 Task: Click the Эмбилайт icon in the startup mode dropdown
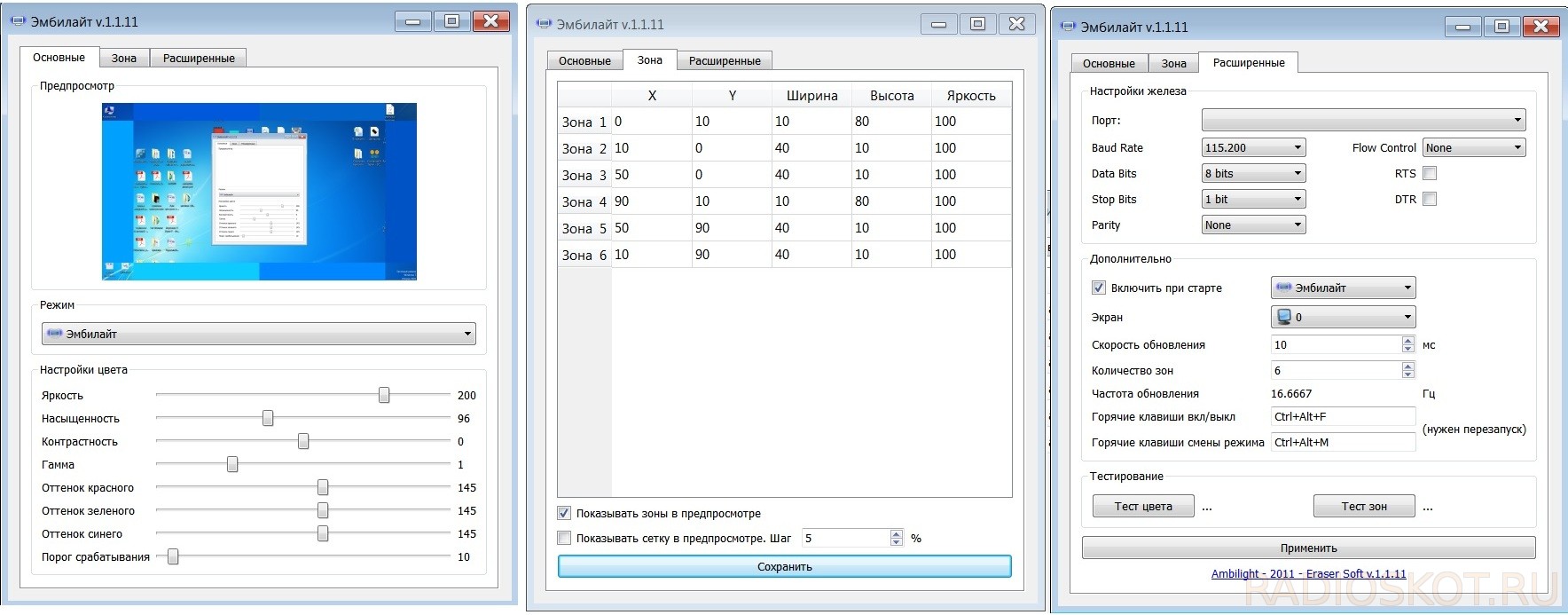pos(1284,288)
